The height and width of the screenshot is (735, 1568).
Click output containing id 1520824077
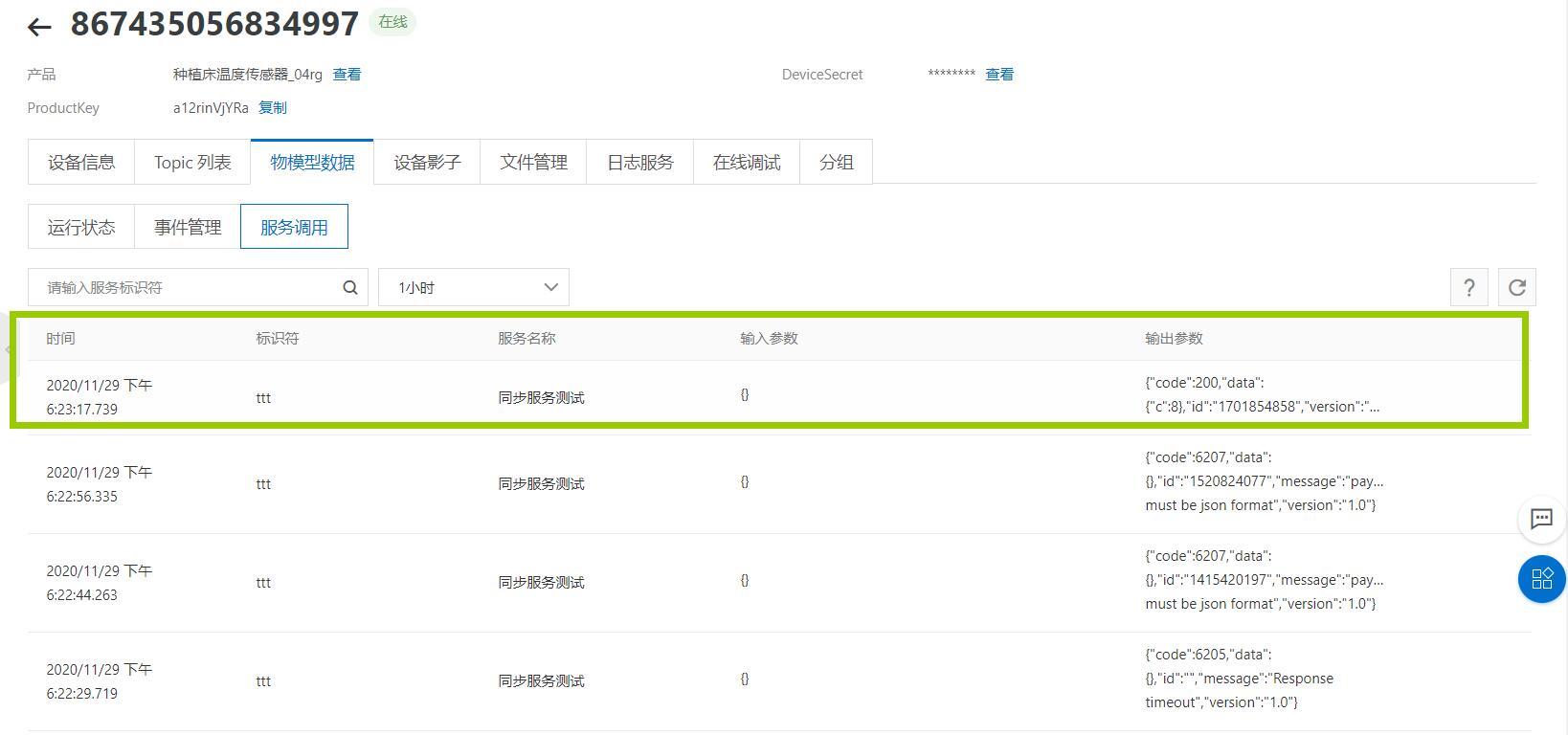1265,481
